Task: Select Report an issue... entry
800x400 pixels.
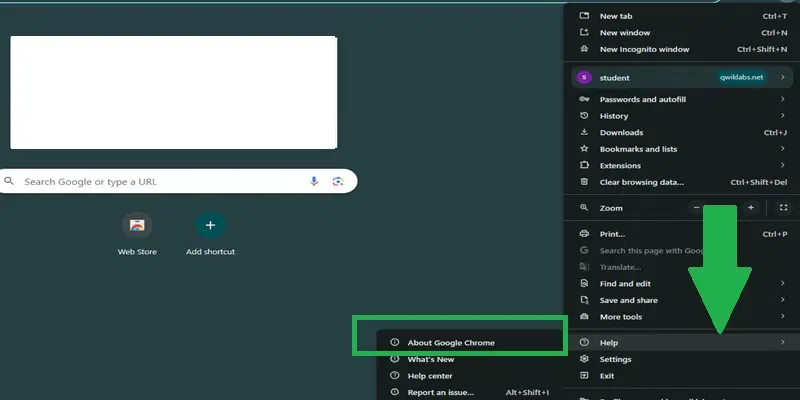Action: click(469, 392)
